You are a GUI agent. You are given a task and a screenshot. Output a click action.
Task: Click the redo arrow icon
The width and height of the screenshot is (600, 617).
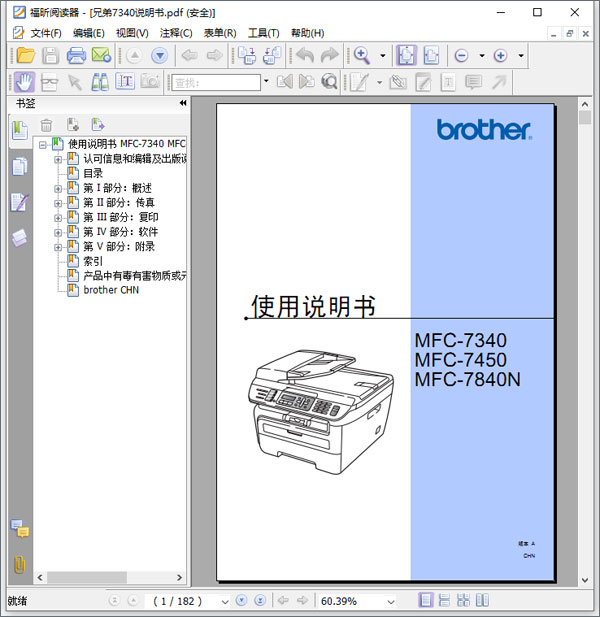330,55
